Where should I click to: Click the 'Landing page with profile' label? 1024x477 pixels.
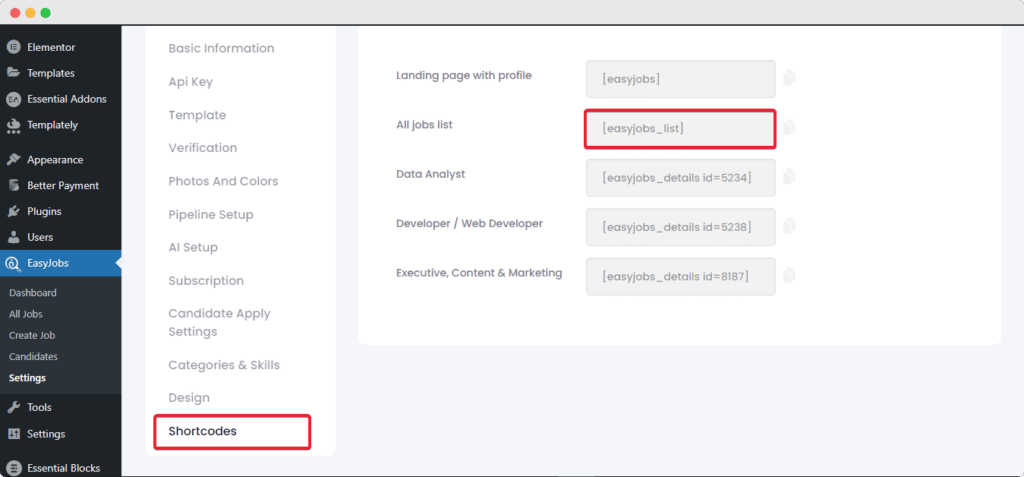coord(464,75)
